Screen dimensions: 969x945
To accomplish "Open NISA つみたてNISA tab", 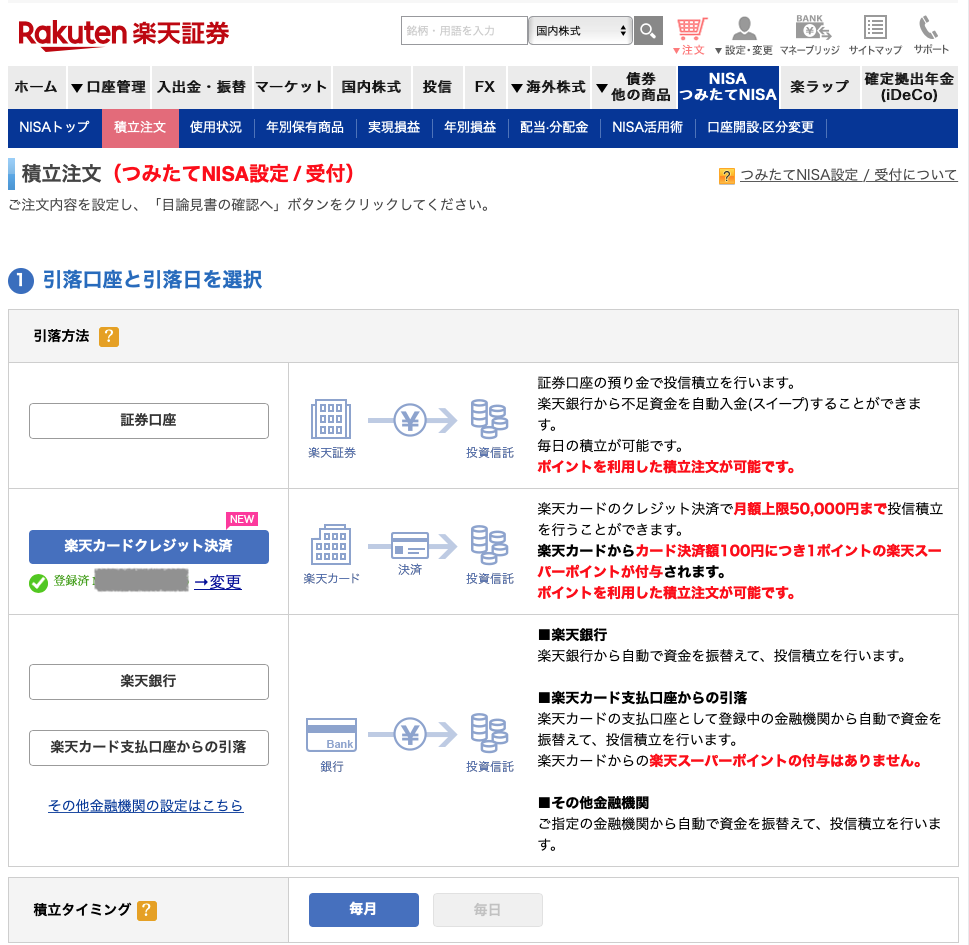I will pos(728,87).
